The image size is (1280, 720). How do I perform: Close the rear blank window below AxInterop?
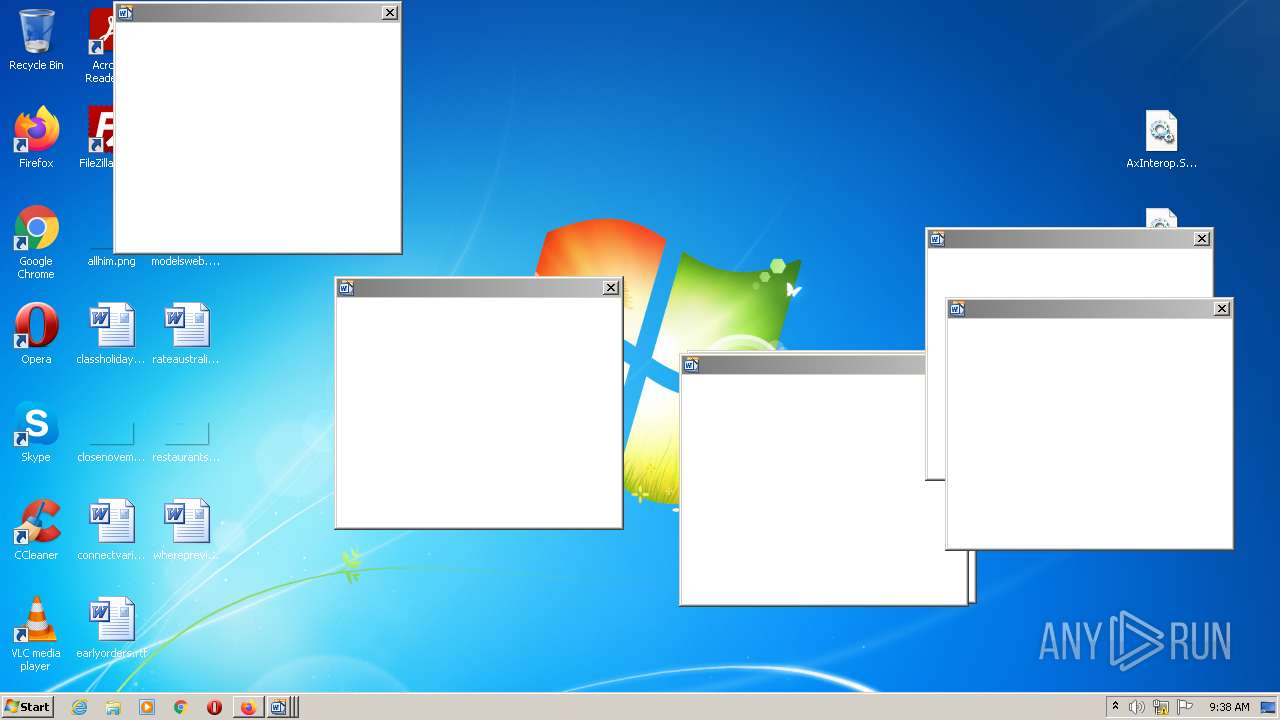point(1202,239)
